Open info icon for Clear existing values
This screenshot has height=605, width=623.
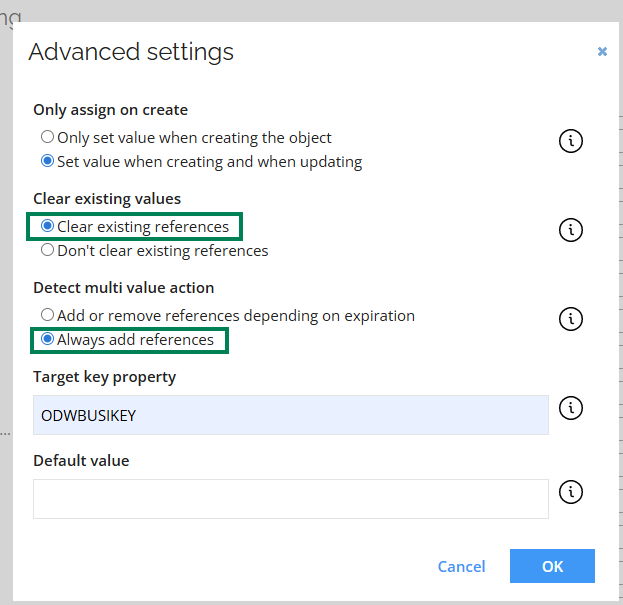click(x=571, y=230)
